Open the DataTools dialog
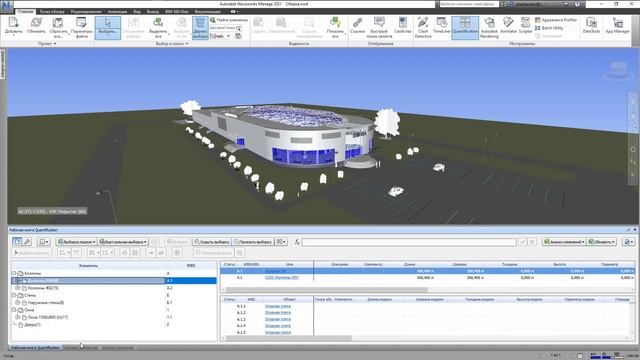 (591, 25)
